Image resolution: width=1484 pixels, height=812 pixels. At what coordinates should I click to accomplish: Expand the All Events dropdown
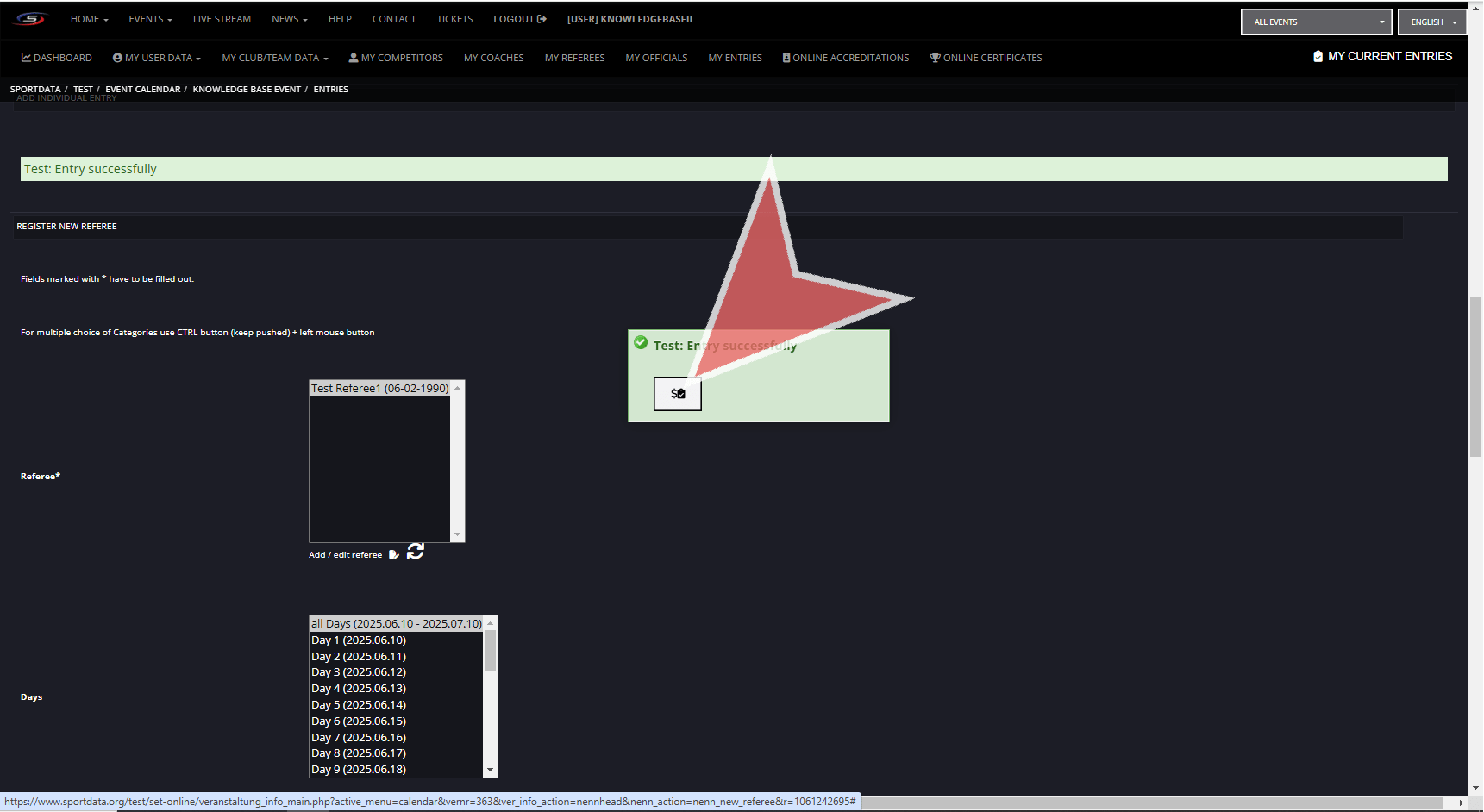[x=1315, y=22]
